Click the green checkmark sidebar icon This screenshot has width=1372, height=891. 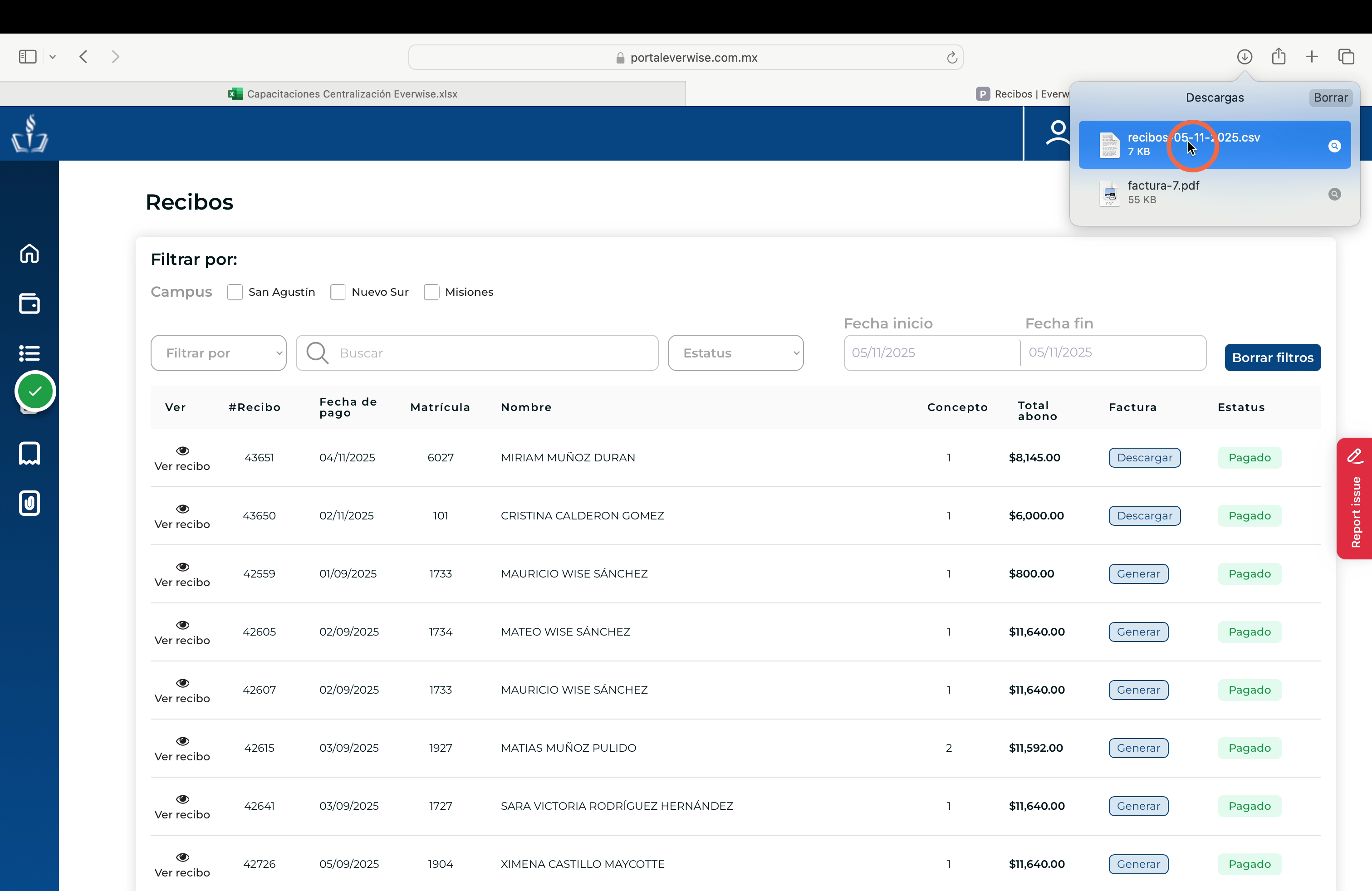pos(35,392)
